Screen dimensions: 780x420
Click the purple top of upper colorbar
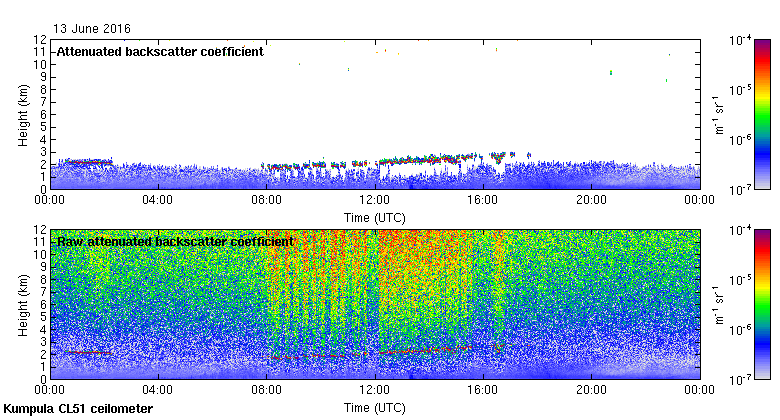click(762, 44)
